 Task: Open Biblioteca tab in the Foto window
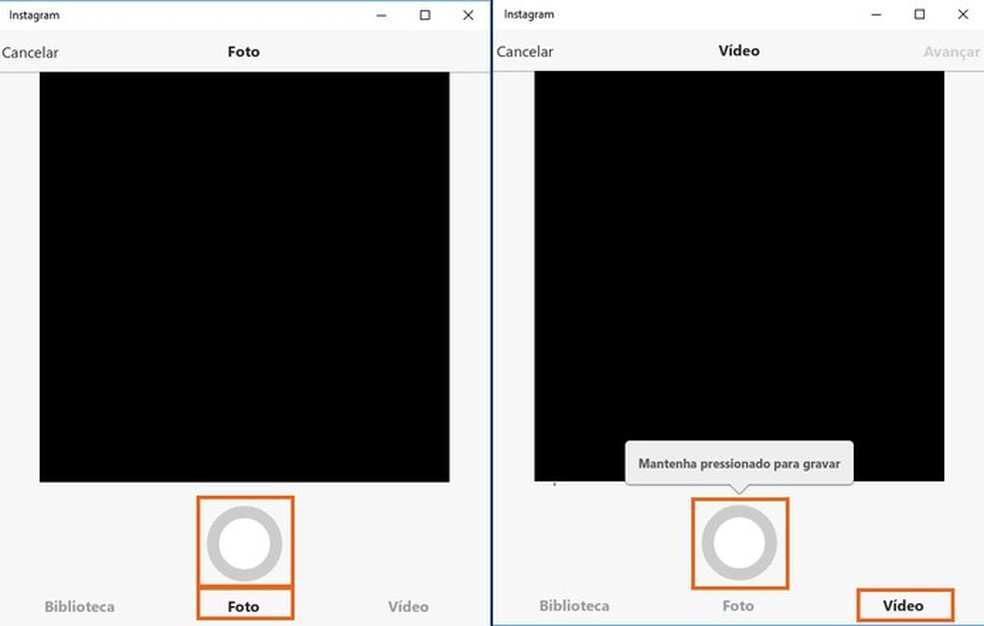(x=80, y=607)
